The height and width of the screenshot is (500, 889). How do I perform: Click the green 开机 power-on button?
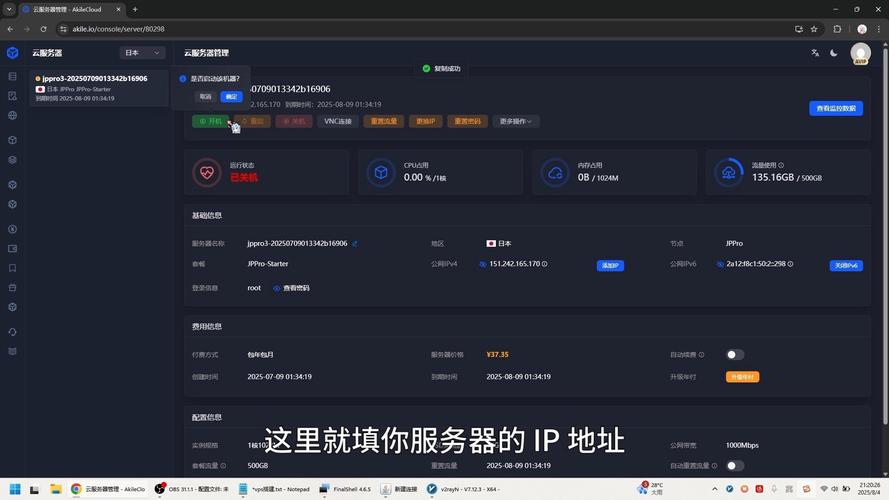[x=210, y=121]
